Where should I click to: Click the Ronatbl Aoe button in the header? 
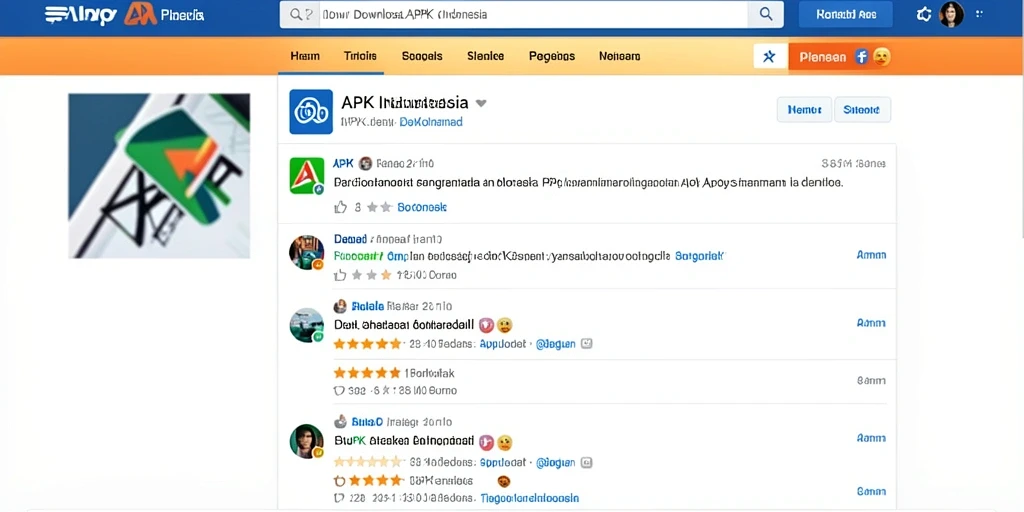tap(846, 14)
